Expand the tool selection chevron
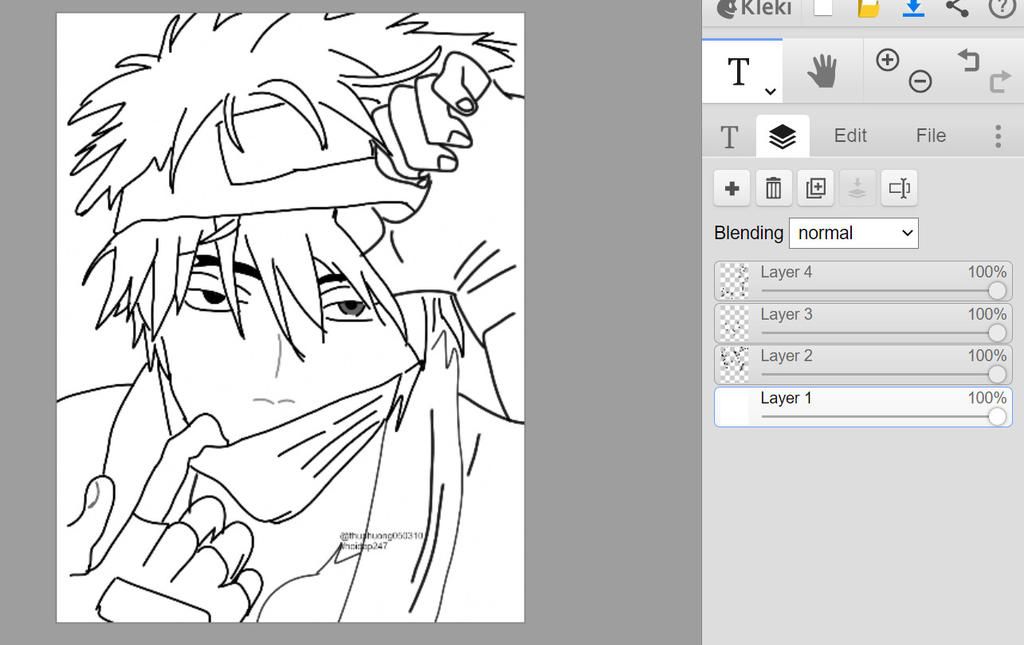This screenshot has width=1024, height=645. (x=771, y=91)
